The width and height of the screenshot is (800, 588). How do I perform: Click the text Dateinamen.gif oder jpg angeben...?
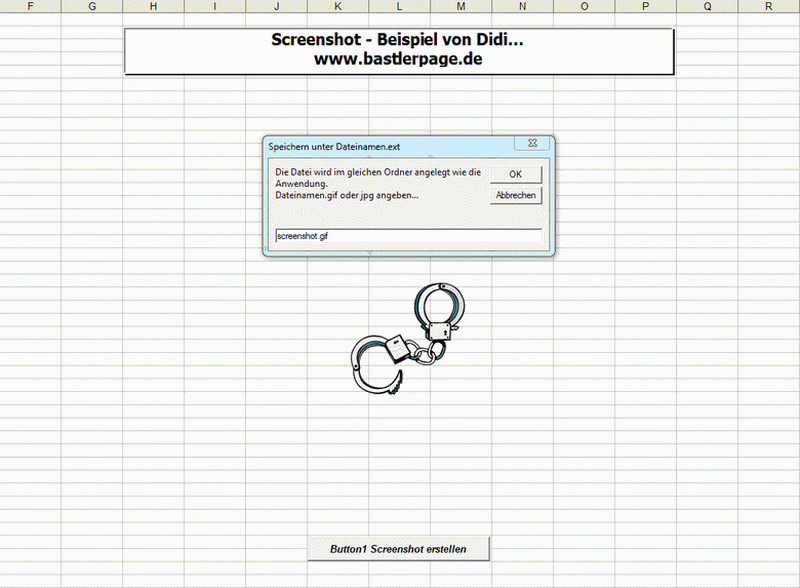[x=347, y=195]
